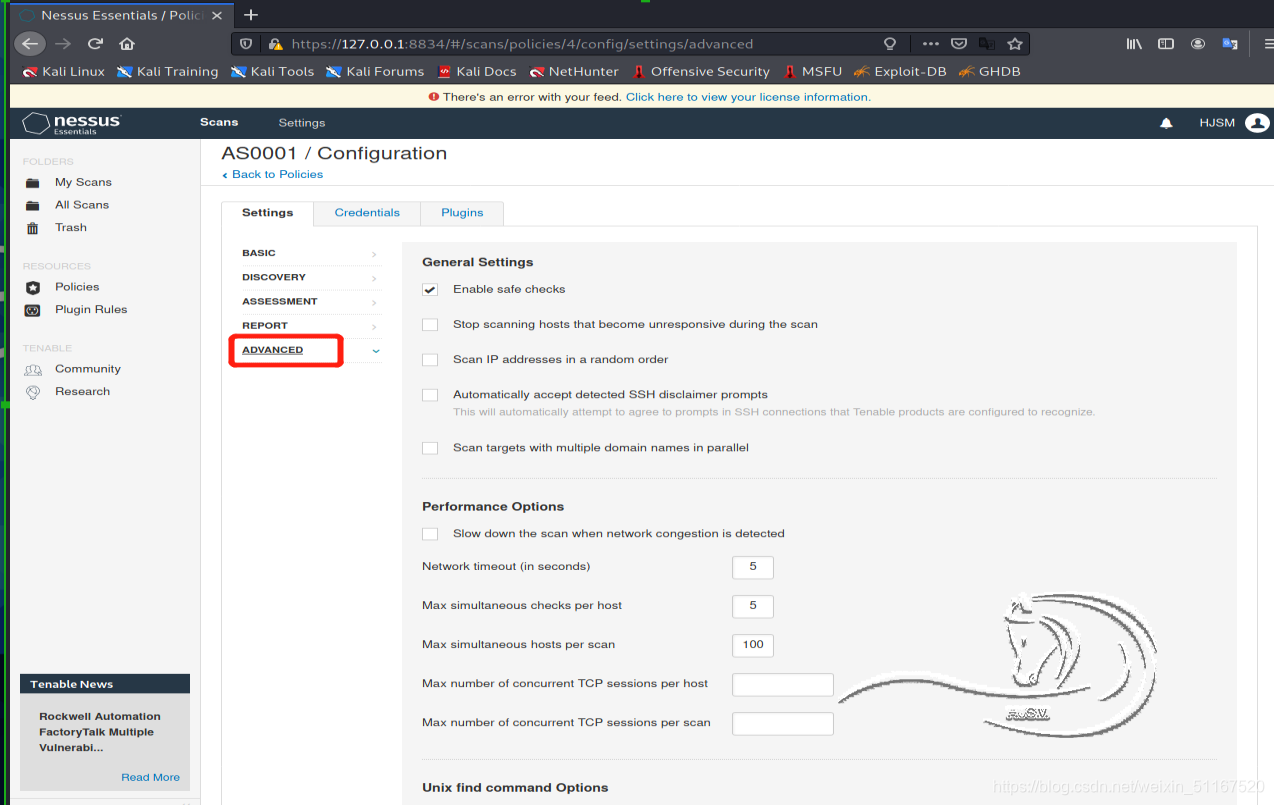Bookmark this page with the star icon
The width and height of the screenshot is (1274, 805).
pos(1015,44)
